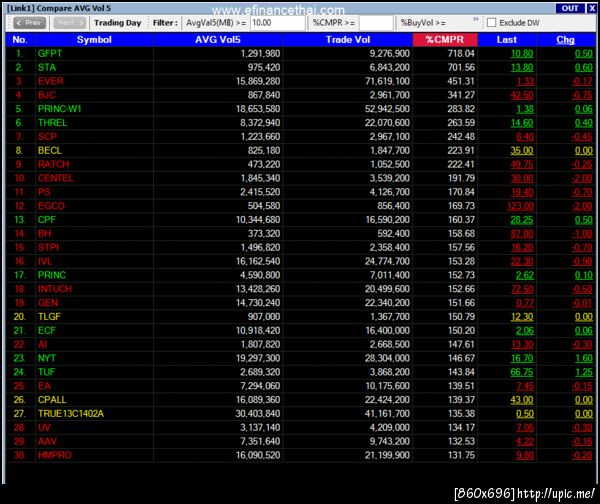Click TRUE13C1402A trade volume 41,161,700
Screen dimensions: 600x504
[x=387, y=414]
